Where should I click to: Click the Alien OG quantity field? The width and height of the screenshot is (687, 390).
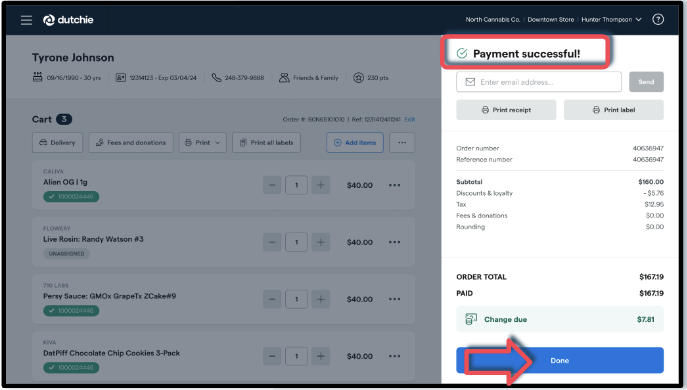pyautogui.click(x=296, y=185)
